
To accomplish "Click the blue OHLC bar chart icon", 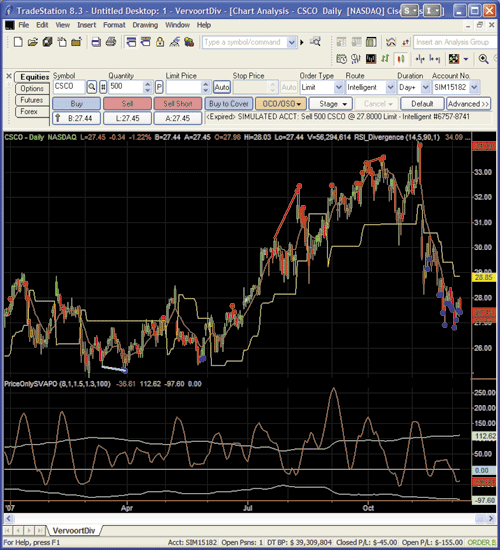I will [420, 59].
